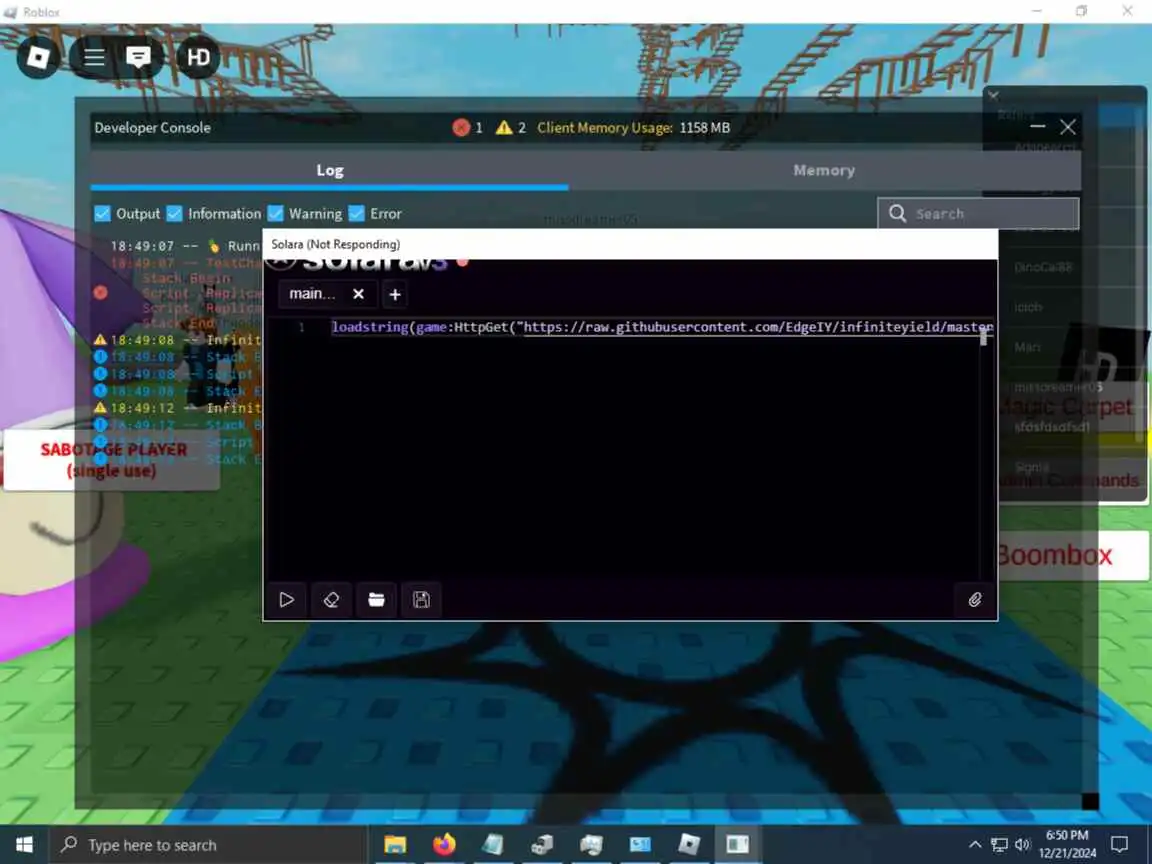Show hidden tray icons
This screenshot has height=864, width=1152.
tap(975, 845)
